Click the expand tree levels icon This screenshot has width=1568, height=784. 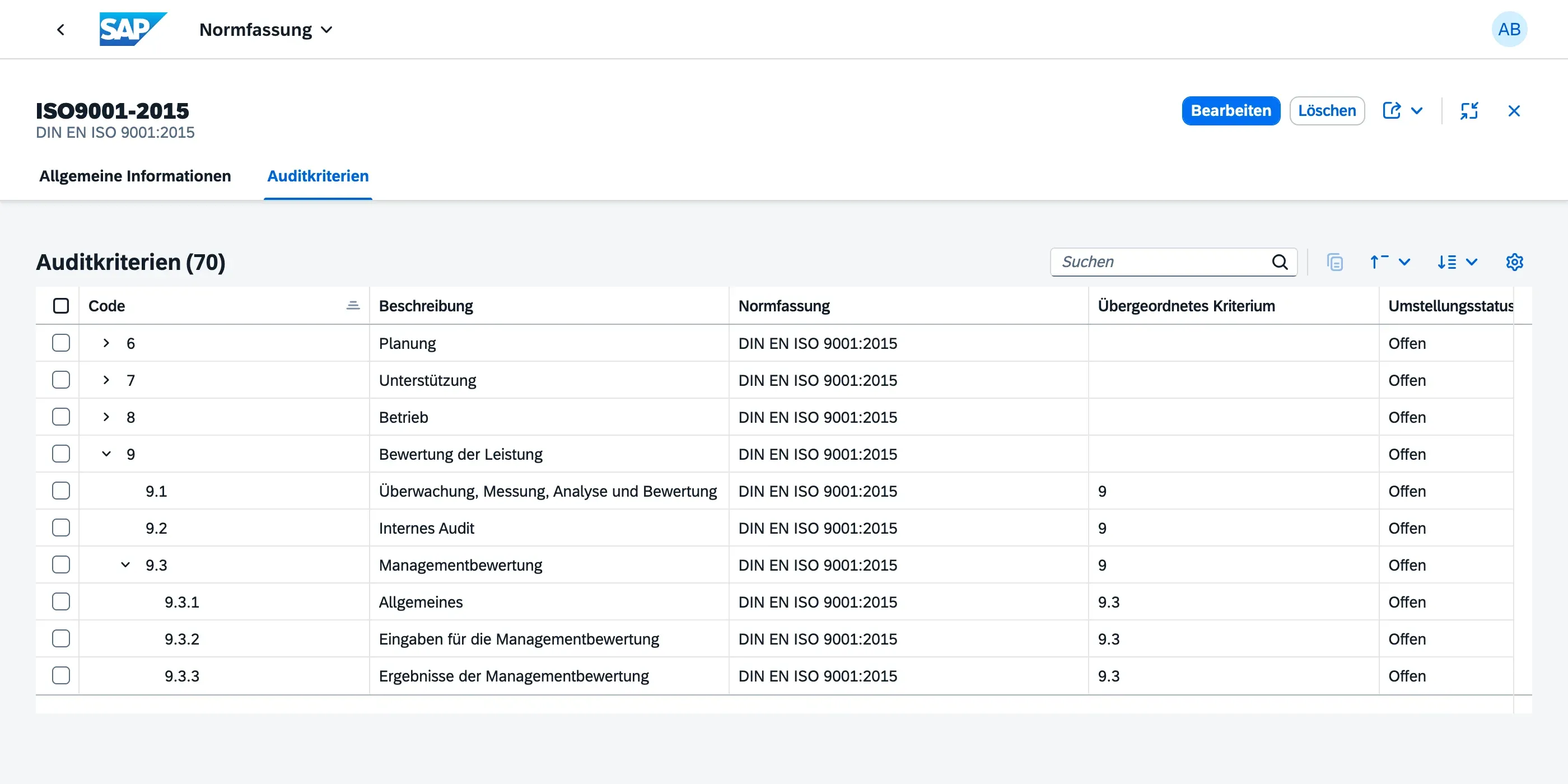click(1446, 262)
